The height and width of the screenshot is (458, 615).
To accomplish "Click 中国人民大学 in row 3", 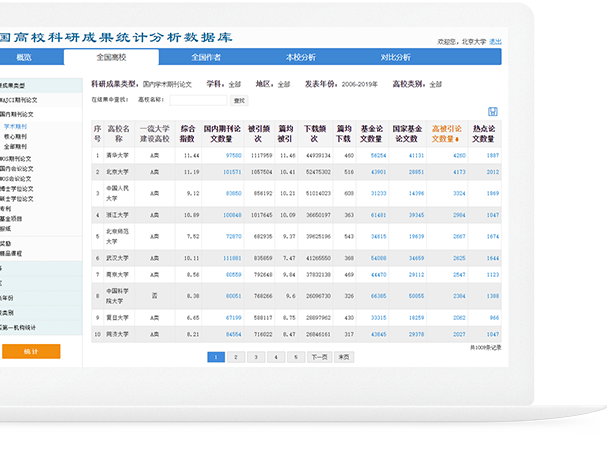I will click(x=117, y=193).
